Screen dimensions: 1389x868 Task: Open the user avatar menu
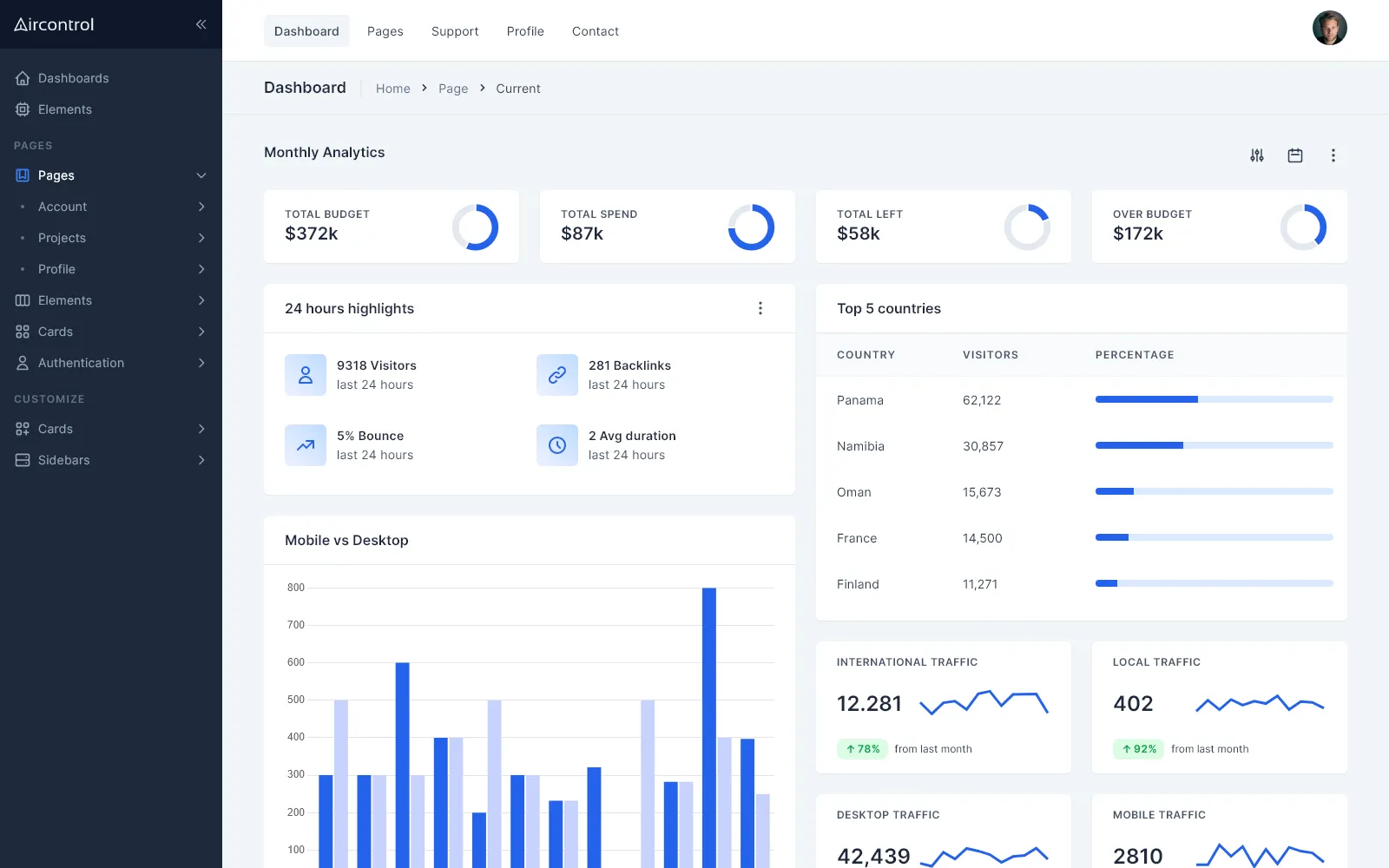point(1330,28)
